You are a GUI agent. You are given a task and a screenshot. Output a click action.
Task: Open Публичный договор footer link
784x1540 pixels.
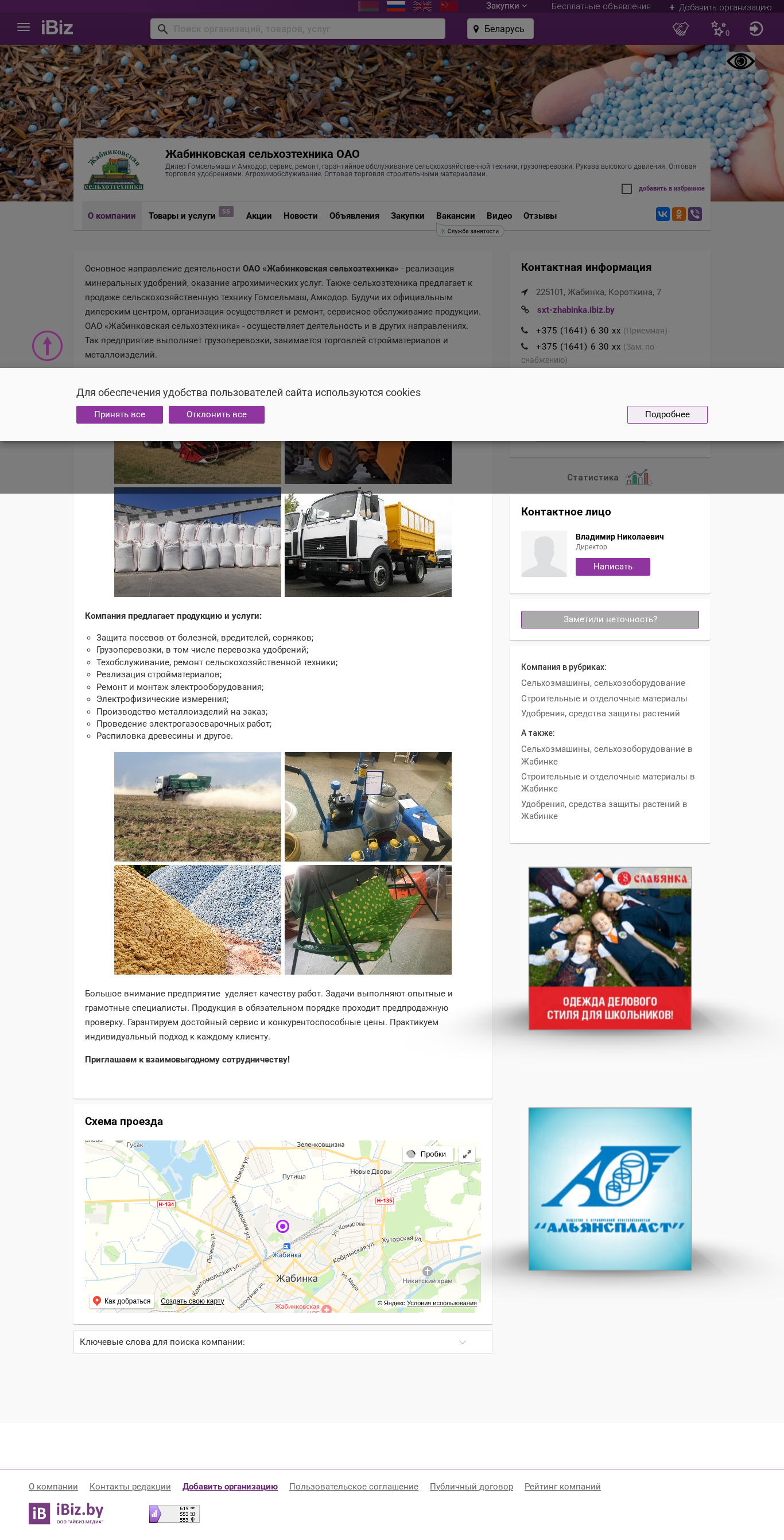471,1486
